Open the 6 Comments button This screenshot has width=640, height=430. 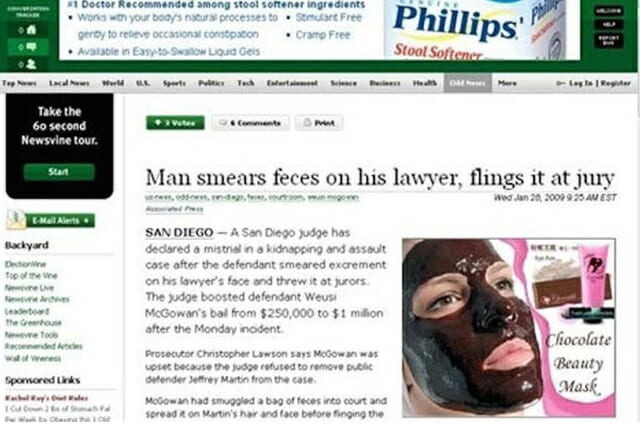[x=251, y=123]
